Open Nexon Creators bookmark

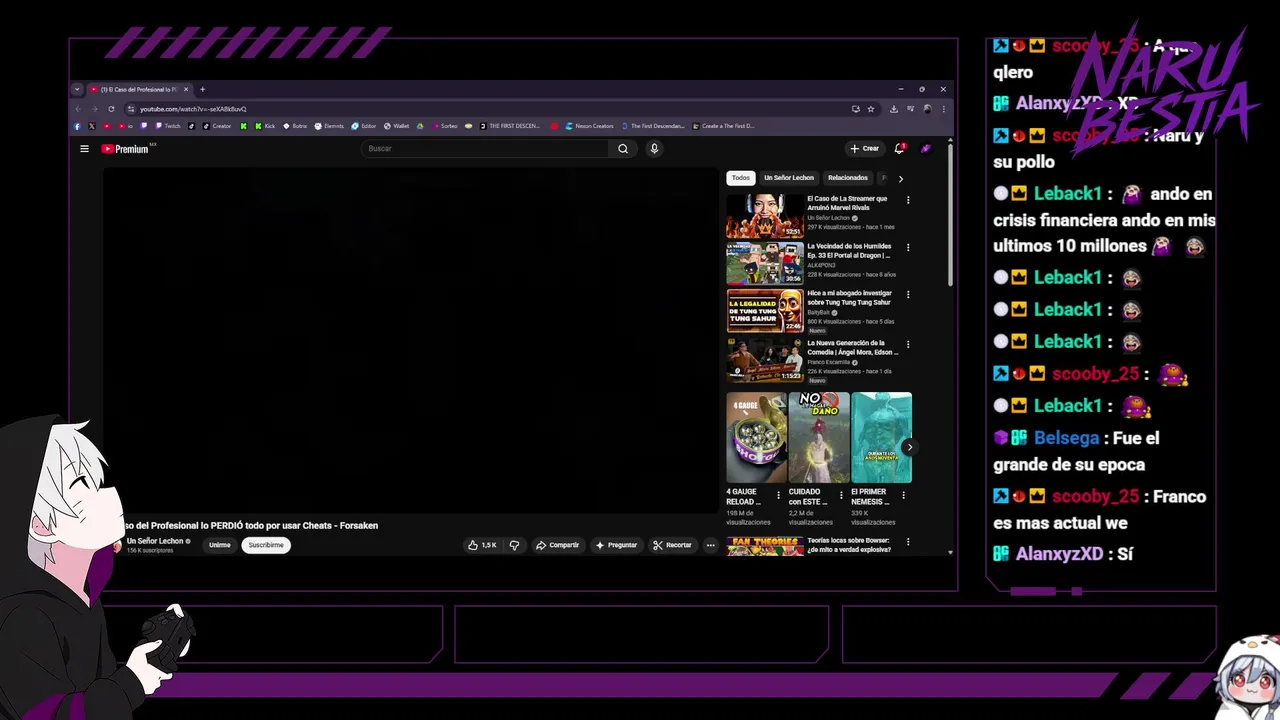tap(589, 126)
